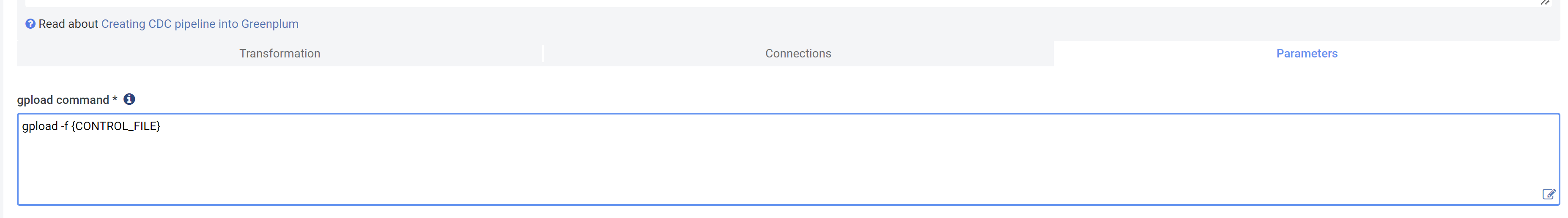This screenshot has height=218, width=1568.
Task: Switch to the Transformation tab
Action: coord(280,54)
